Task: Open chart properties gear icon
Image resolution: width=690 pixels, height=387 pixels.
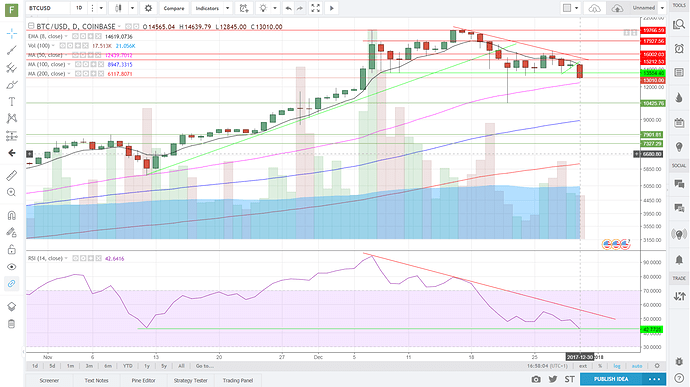Action: [x=148, y=8]
